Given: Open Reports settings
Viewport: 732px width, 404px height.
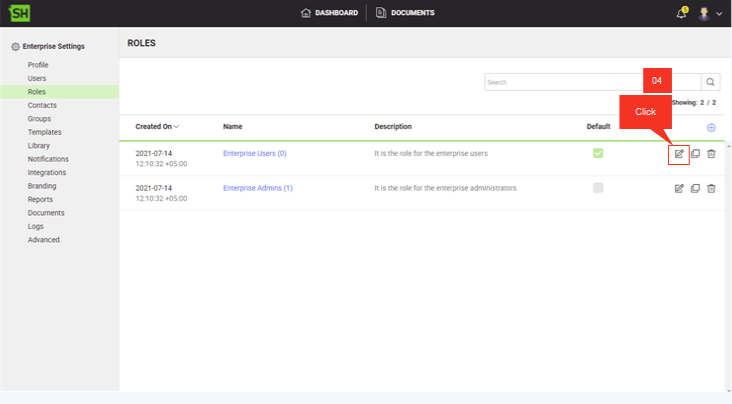Looking at the screenshot, I should (40, 199).
